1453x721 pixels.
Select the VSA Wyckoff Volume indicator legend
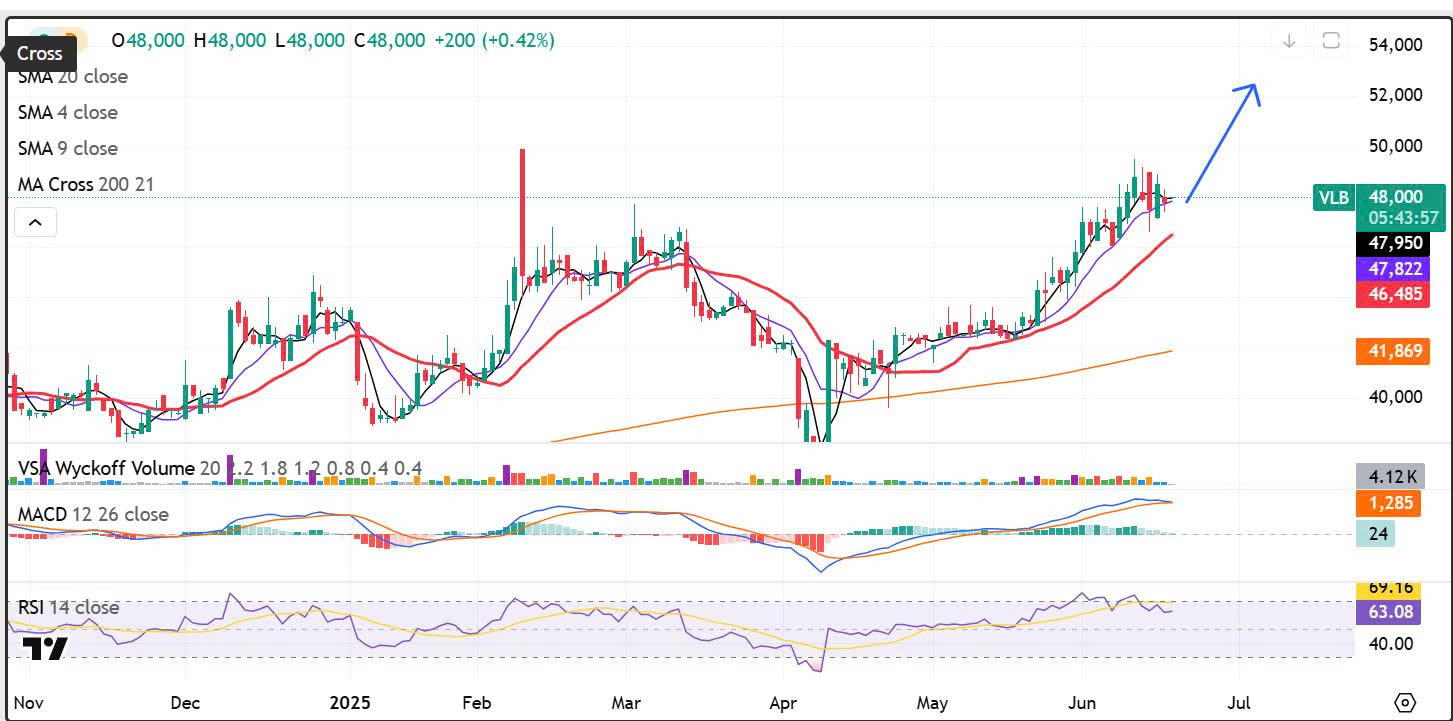[220, 468]
